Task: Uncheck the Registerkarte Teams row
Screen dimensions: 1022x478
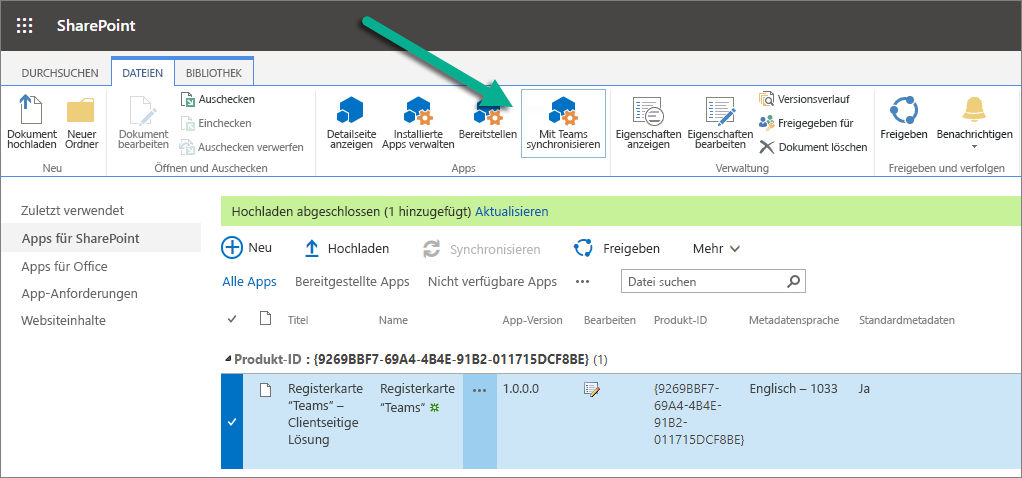Action: [232, 422]
